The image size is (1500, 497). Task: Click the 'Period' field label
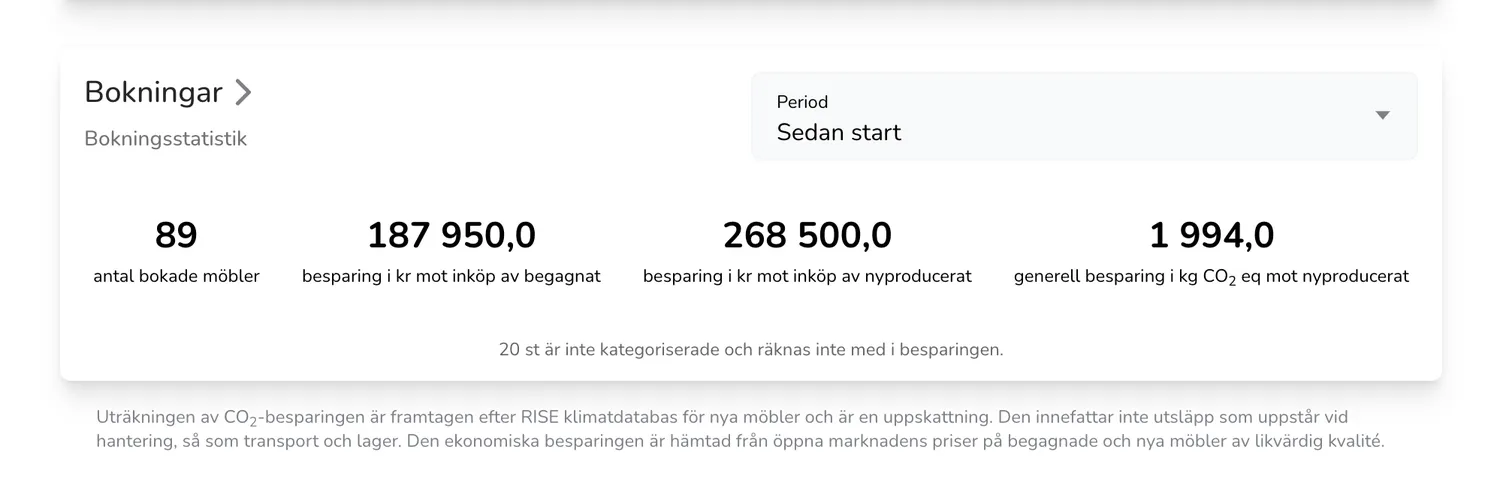pyautogui.click(x=802, y=102)
